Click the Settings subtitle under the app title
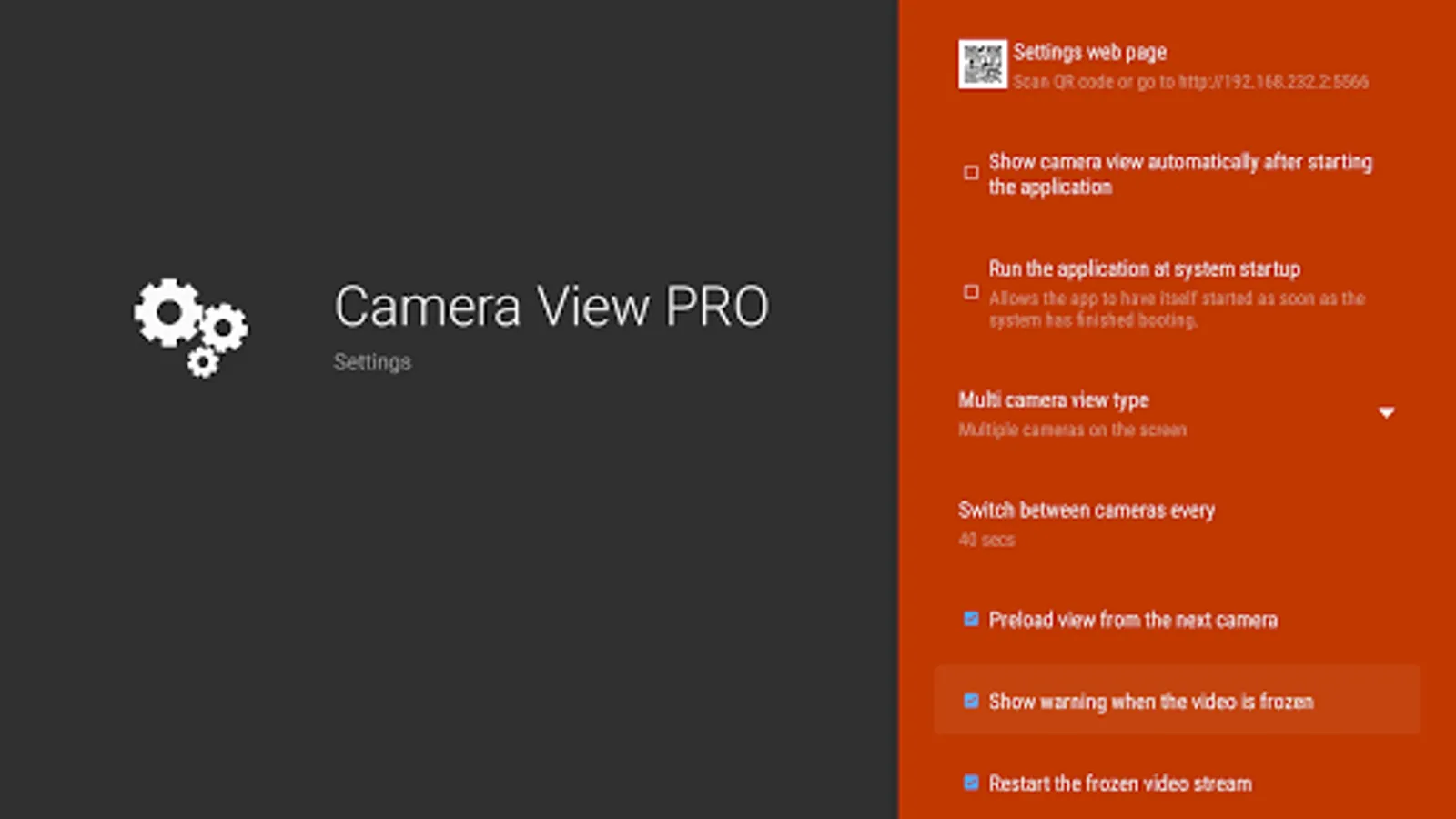The image size is (1456, 819). 372,362
